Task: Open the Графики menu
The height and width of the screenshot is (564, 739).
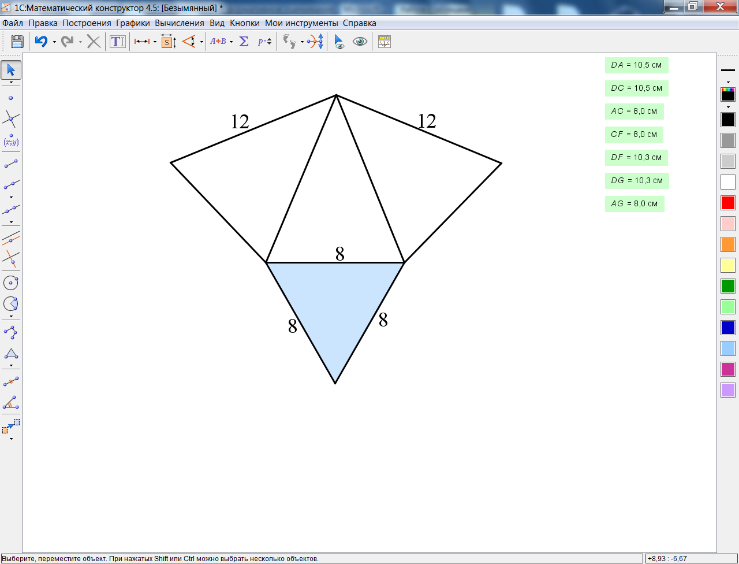Action: coord(133,23)
